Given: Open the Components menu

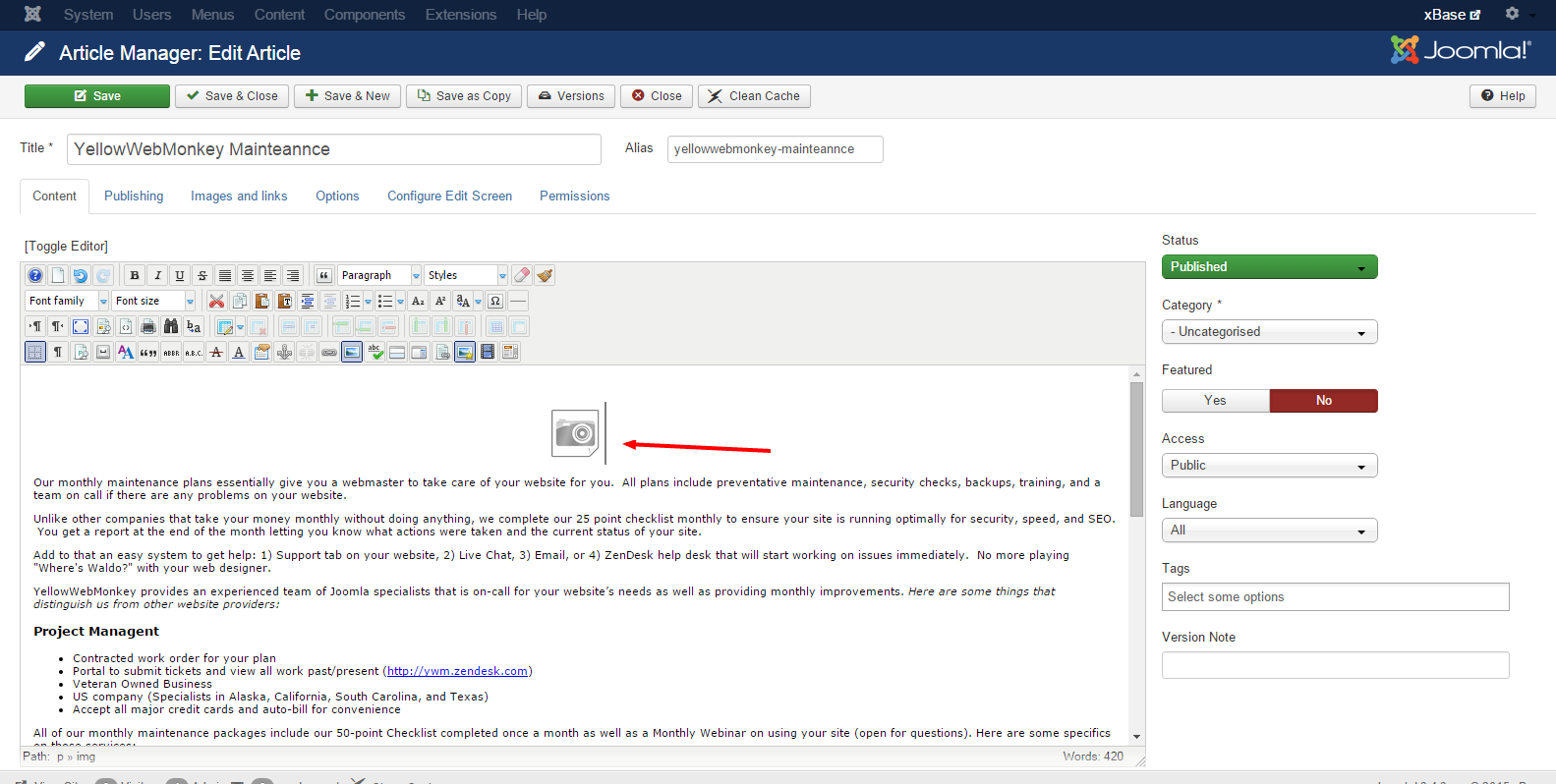Looking at the screenshot, I should [x=365, y=15].
